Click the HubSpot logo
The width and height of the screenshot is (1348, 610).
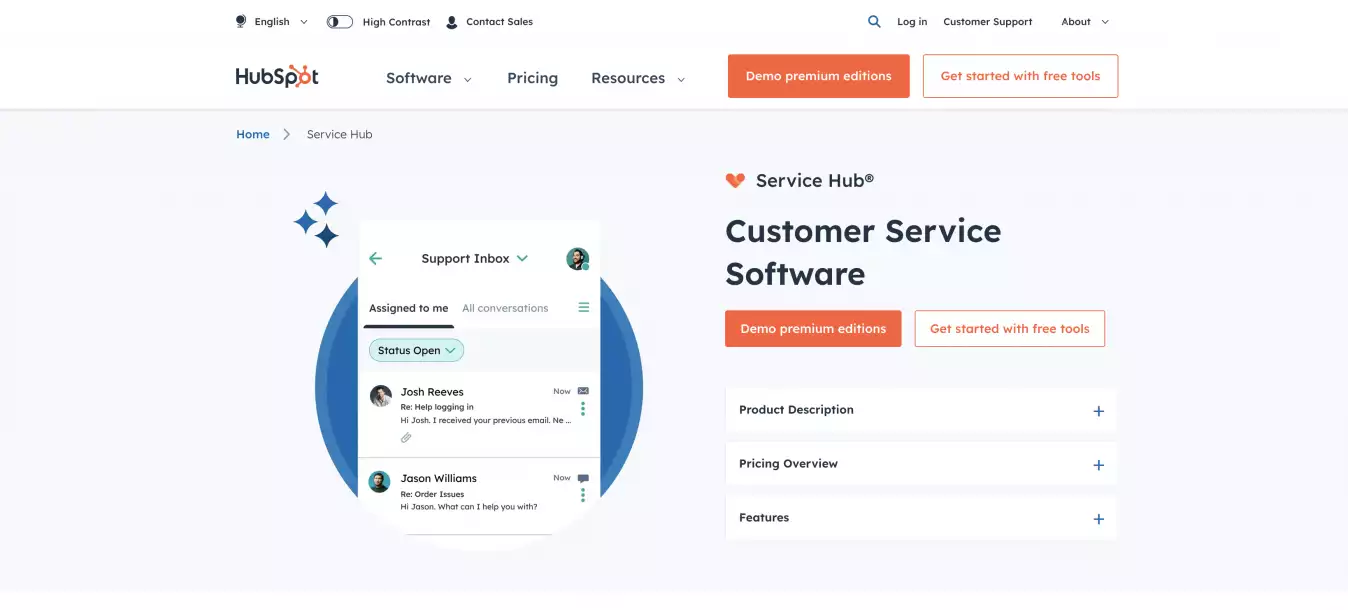(x=277, y=77)
